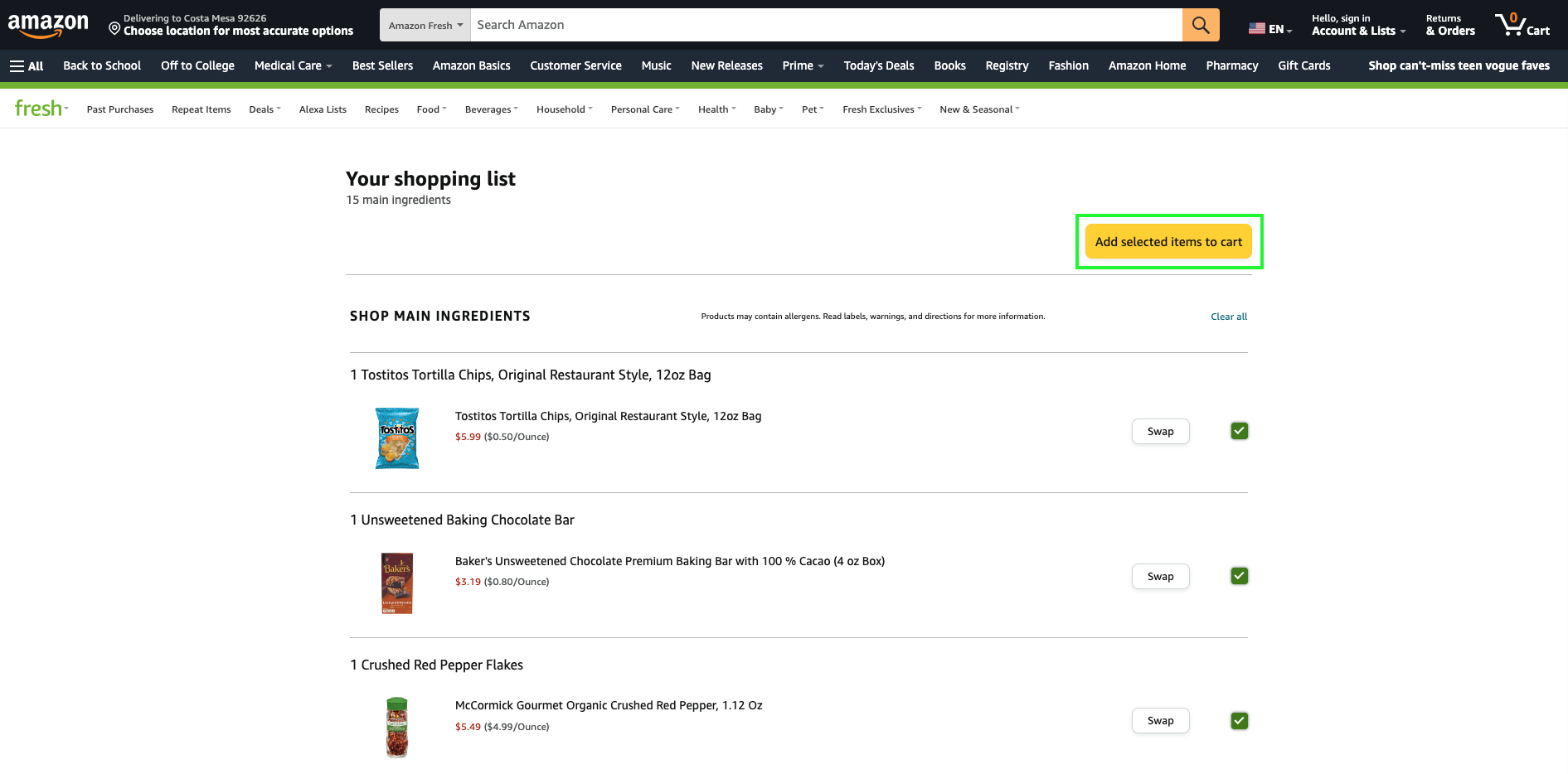Open Tostitos Tortilla Chips product title link
This screenshot has width=1568, height=774.
coord(608,416)
